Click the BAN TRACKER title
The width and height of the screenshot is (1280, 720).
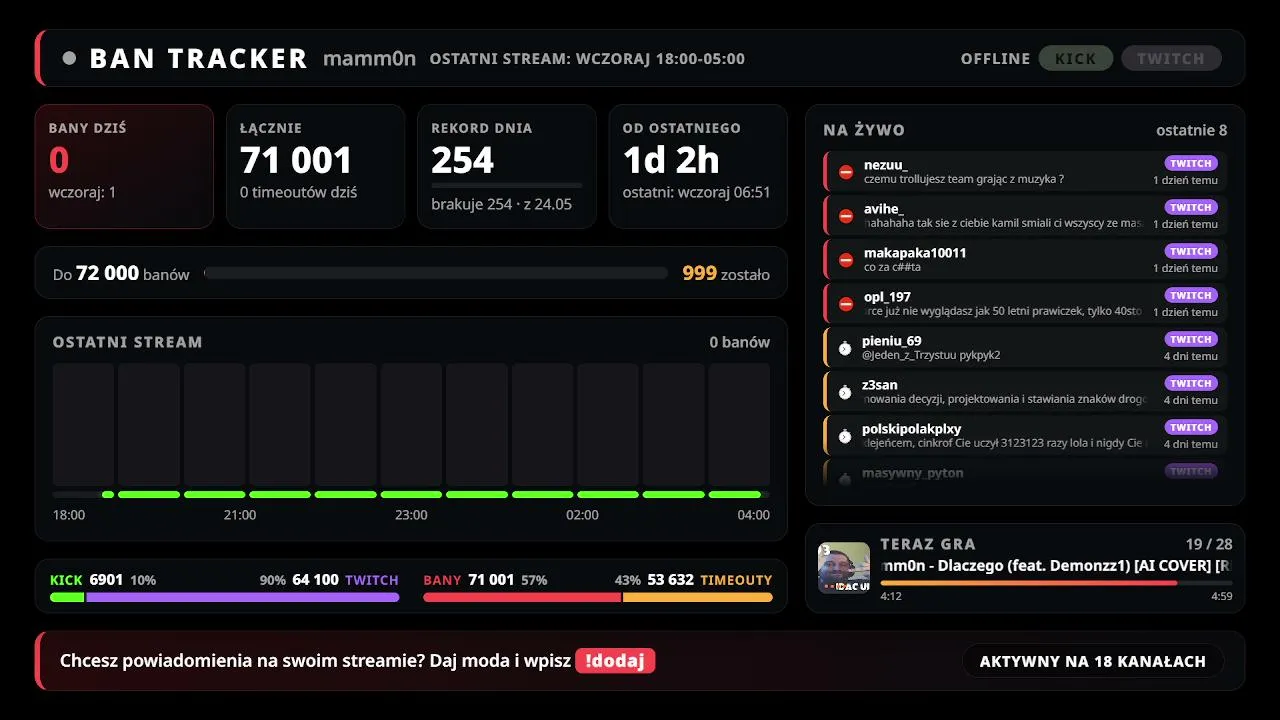(x=198, y=58)
